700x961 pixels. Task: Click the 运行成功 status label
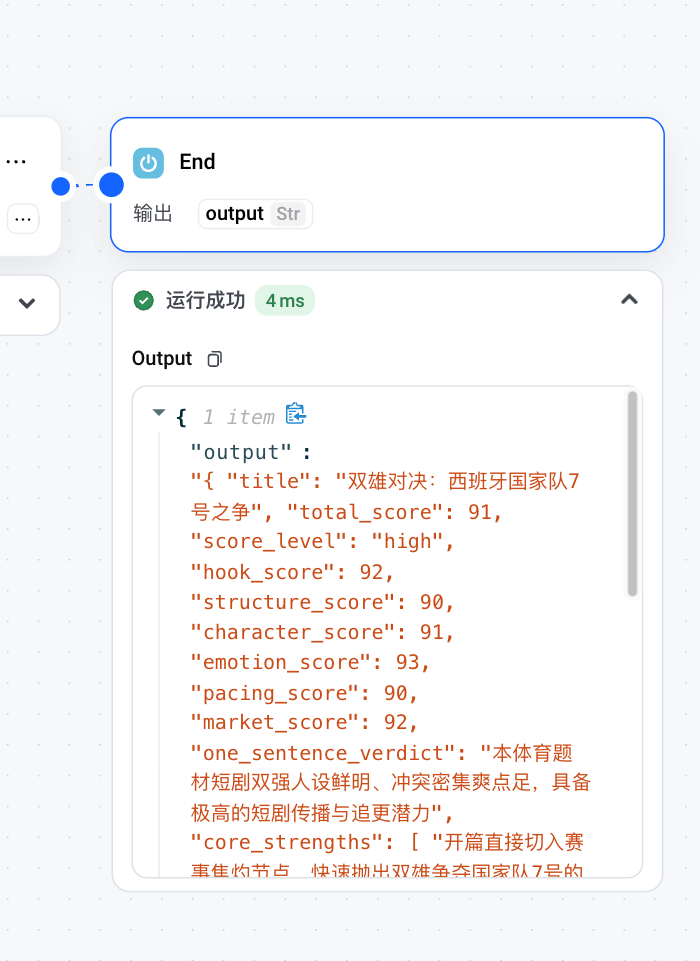pos(205,301)
